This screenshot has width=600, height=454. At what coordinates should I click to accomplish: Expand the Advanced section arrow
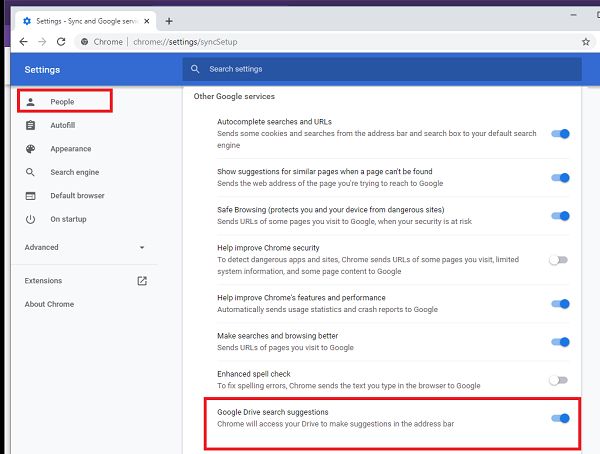tap(142, 247)
